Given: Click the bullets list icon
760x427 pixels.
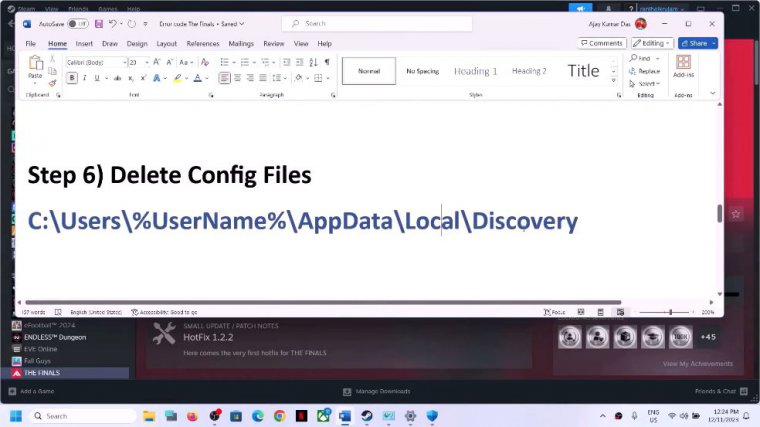Looking at the screenshot, I should (x=225, y=62).
